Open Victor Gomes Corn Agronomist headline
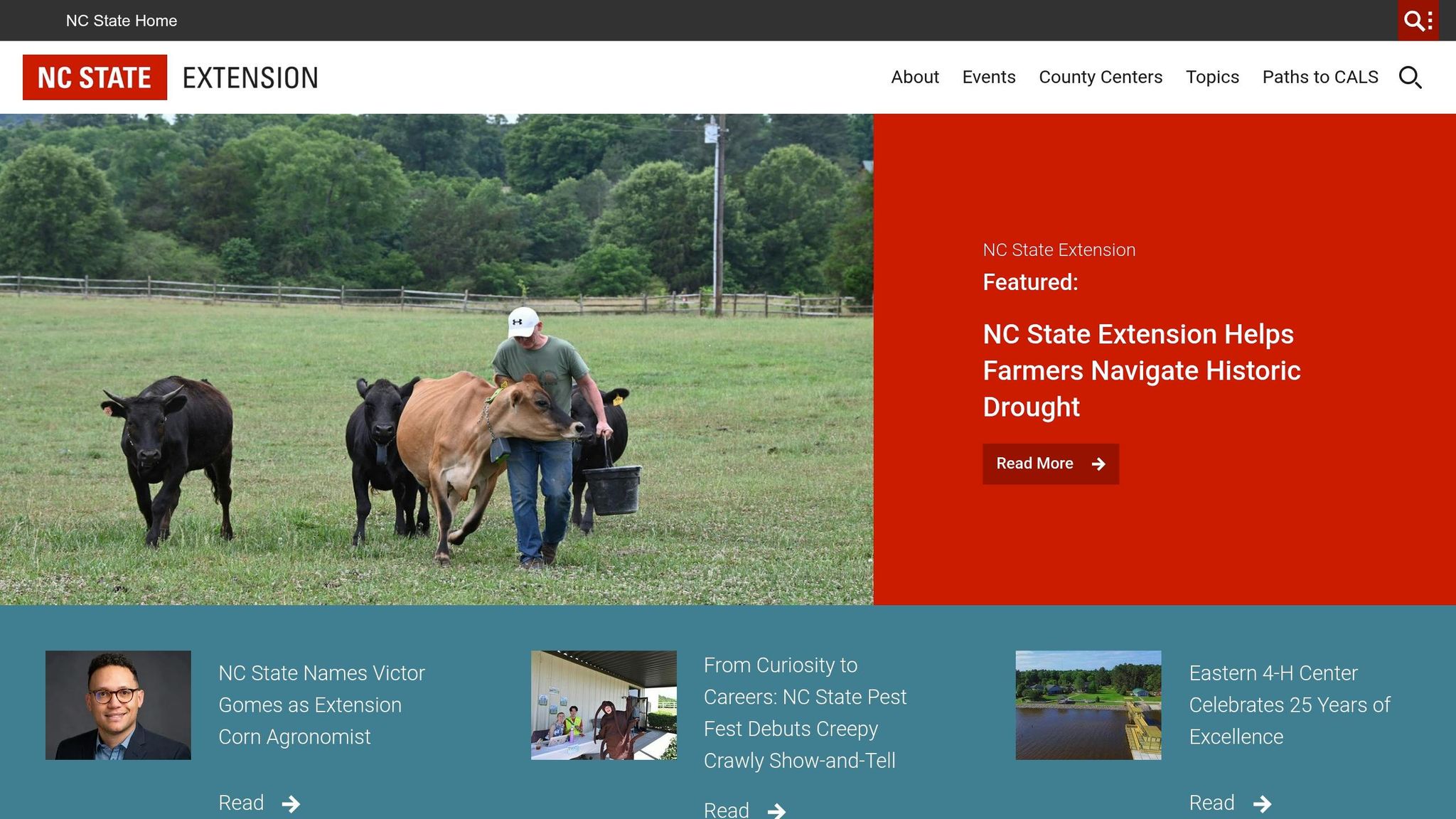The height and width of the screenshot is (819, 1456). (x=322, y=705)
